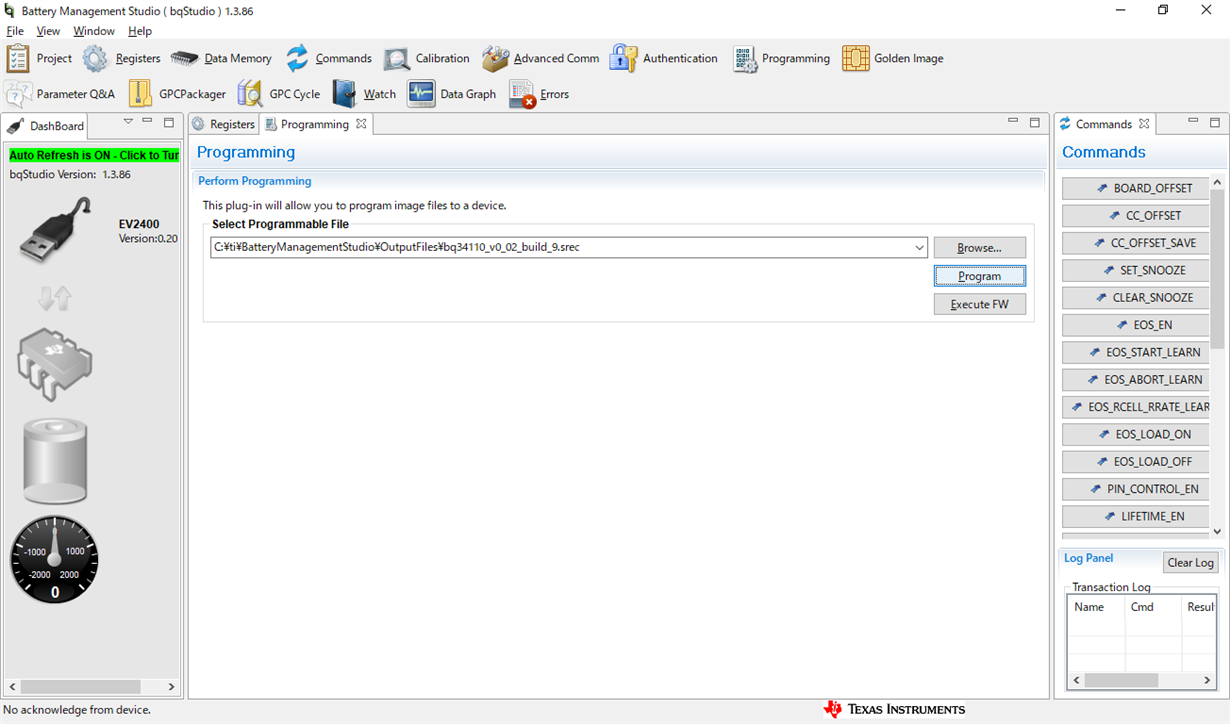Open Advanced Comm toolbox icon
This screenshot has height=724, width=1230.
pos(496,58)
